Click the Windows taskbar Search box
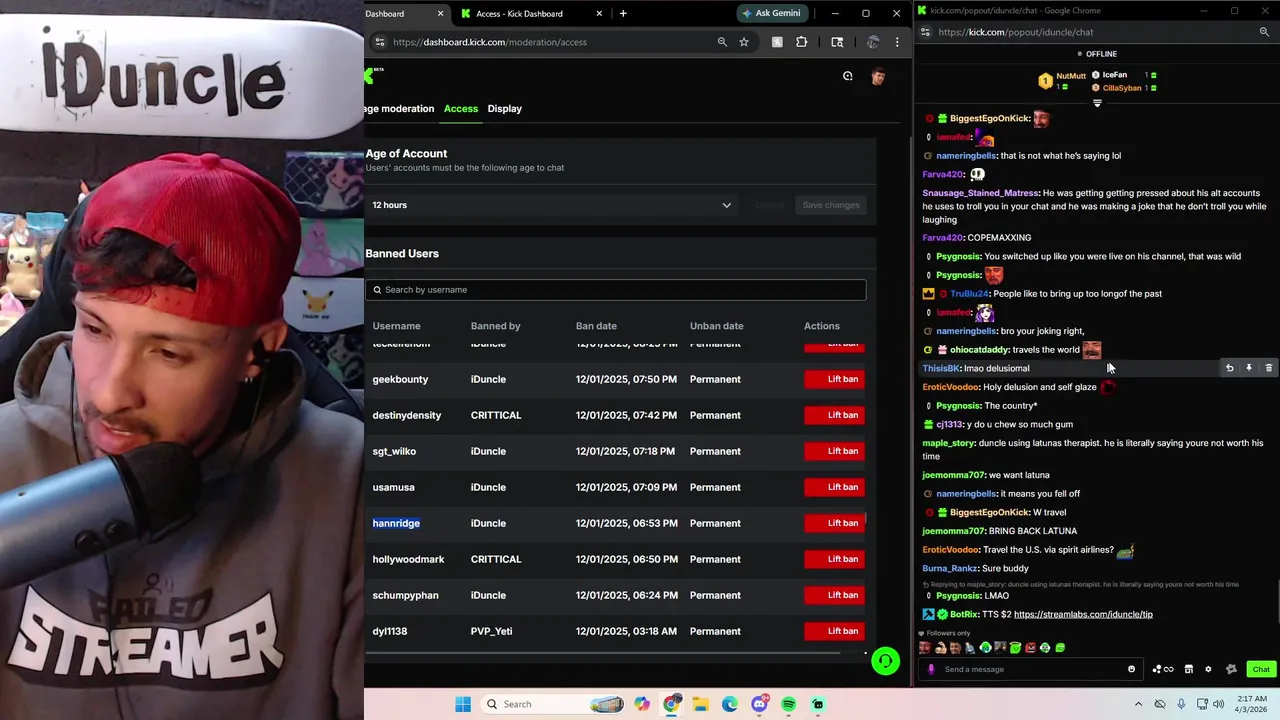The height and width of the screenshot is (720, 1280). tap(552, 704)
